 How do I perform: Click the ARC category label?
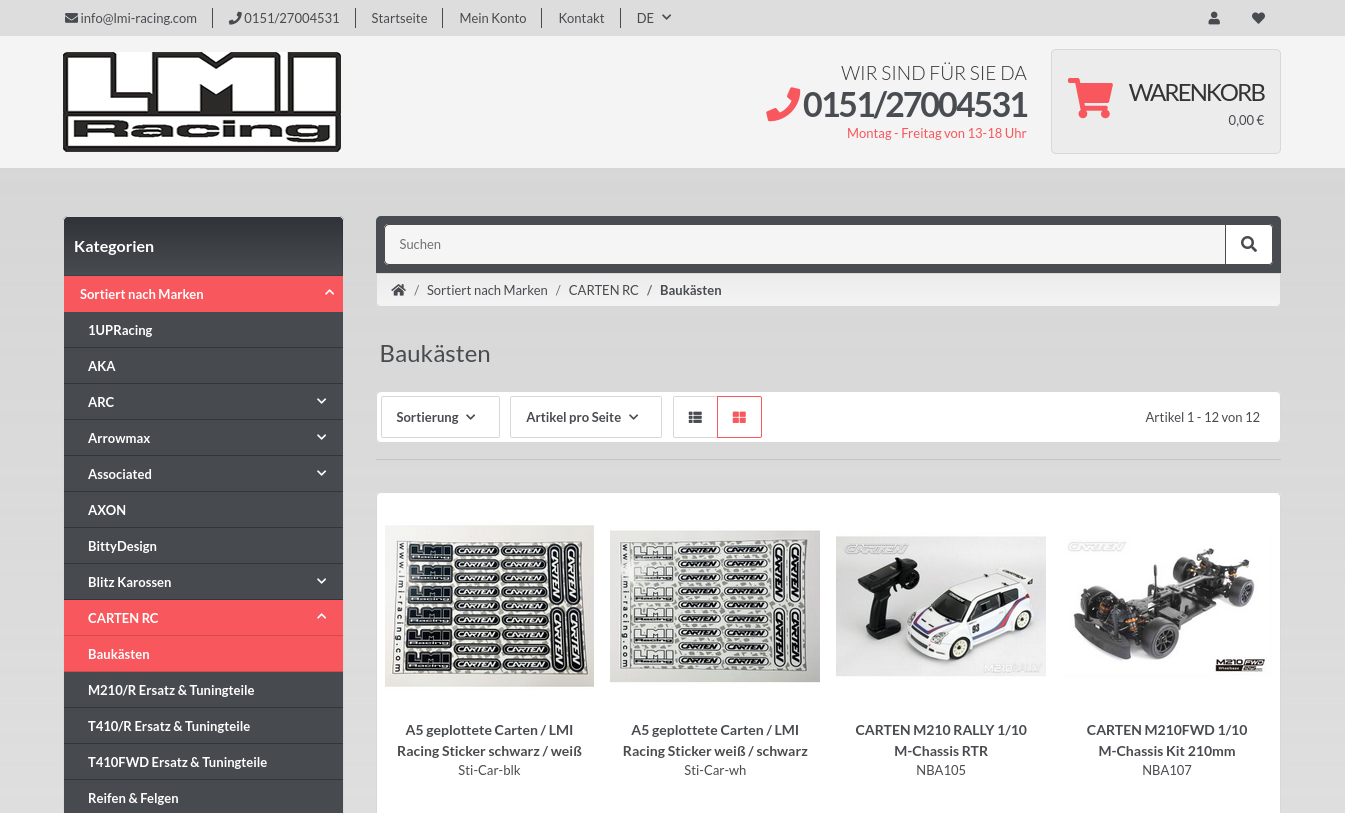(x=101, y=402)
